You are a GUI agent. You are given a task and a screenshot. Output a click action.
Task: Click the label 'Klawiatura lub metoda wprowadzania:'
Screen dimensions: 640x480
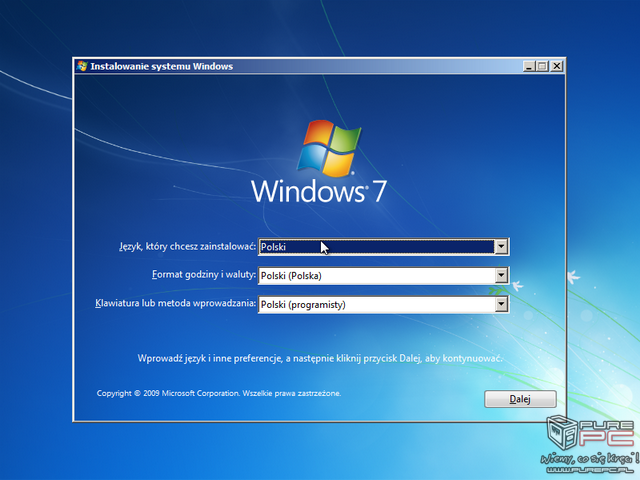[x=176, y=304]
